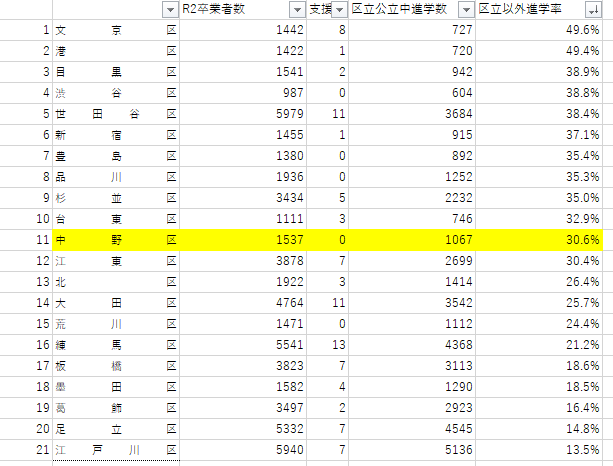Select the 渋谷区 name cell

pos(116,93)
